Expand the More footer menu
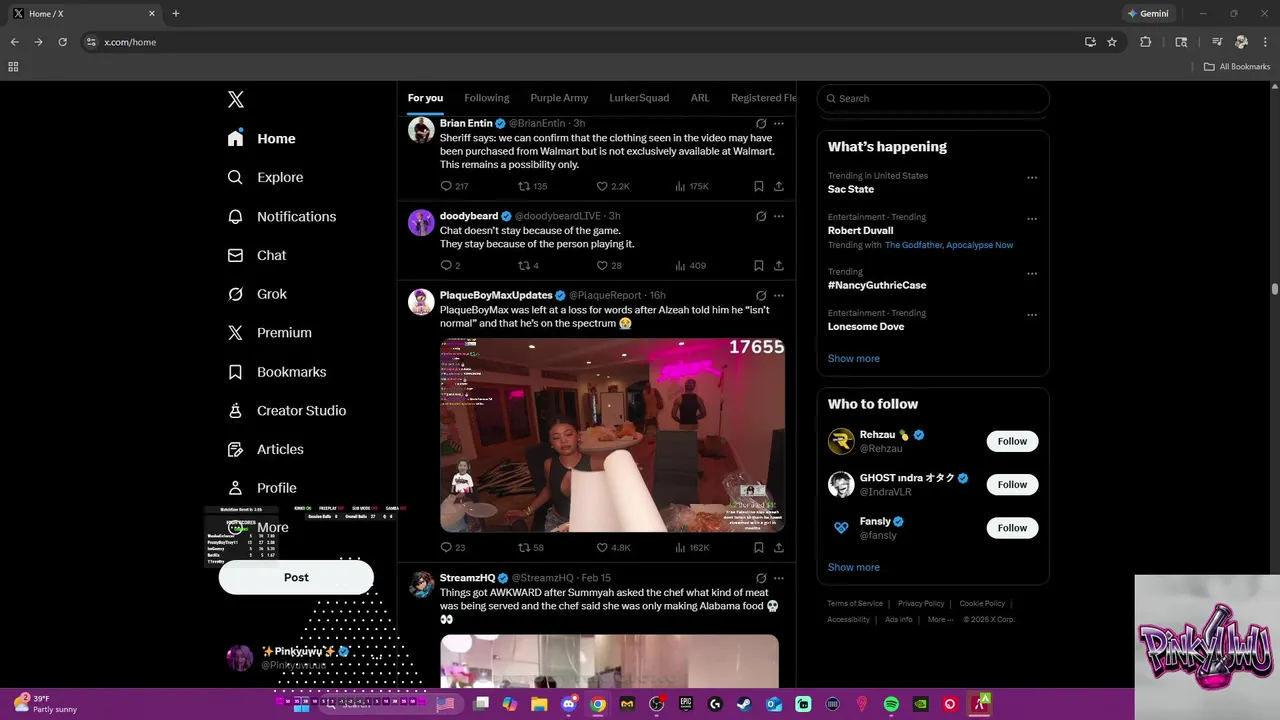The image size is (1280, 720). point(939,620)
